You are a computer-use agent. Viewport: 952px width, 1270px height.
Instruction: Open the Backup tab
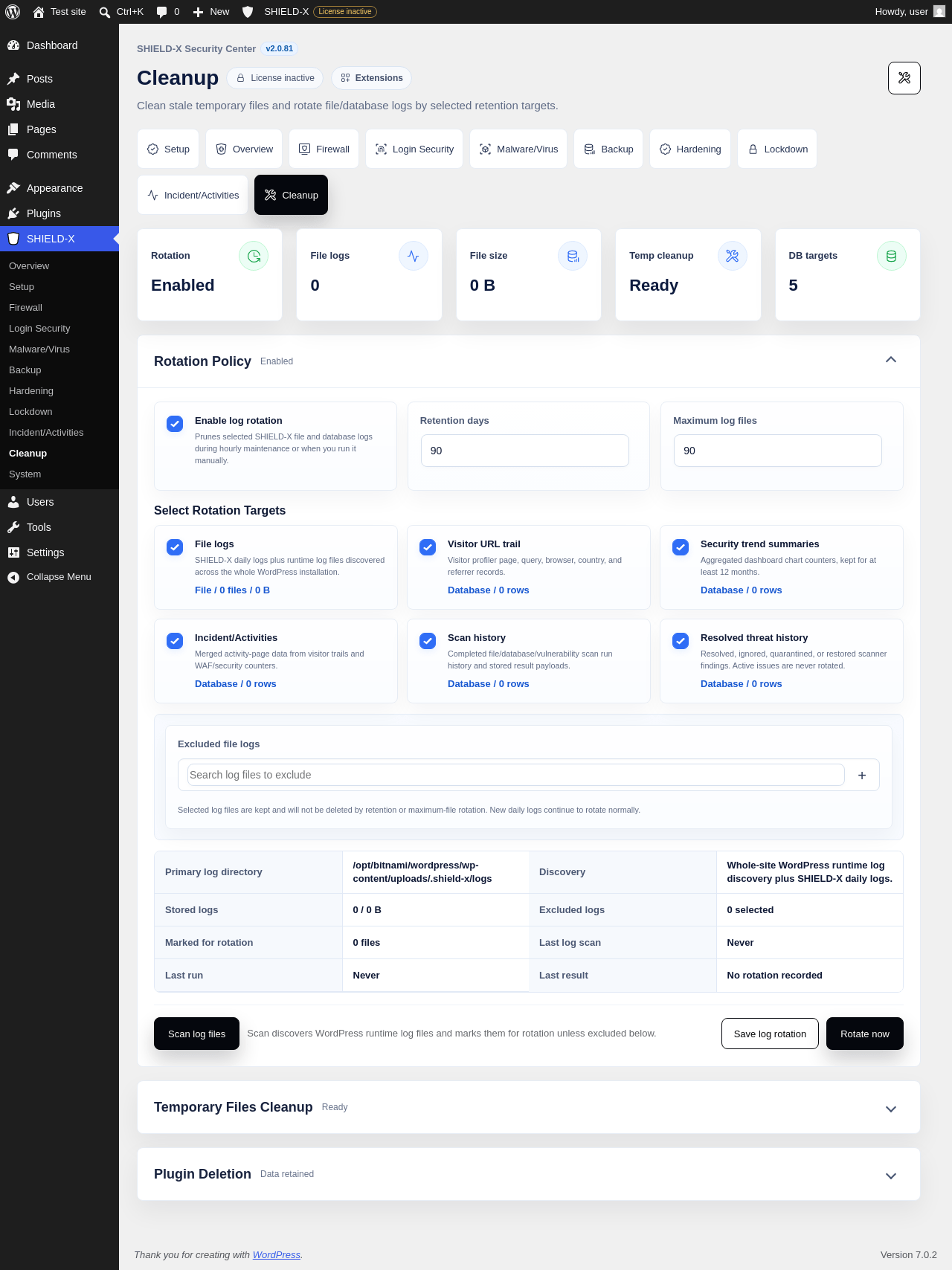point(608,149)
